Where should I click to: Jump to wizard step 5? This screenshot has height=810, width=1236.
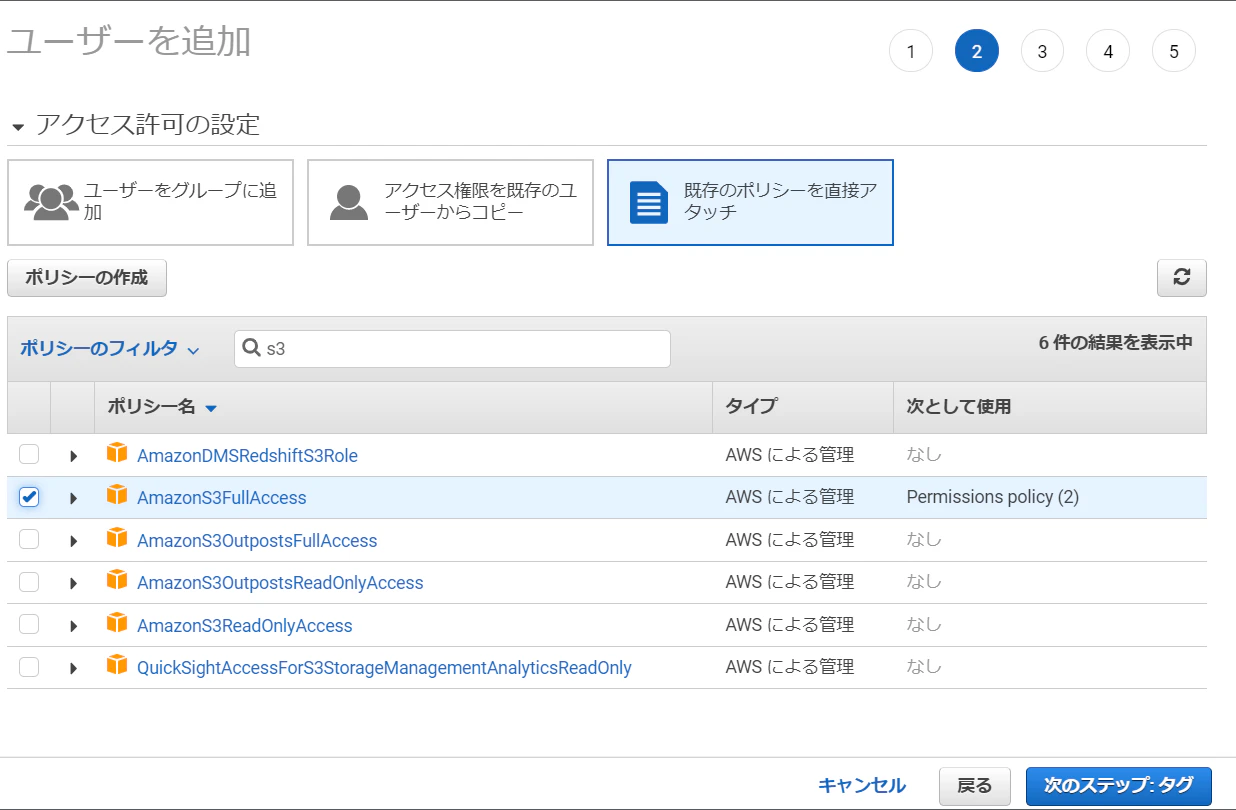tap(1174, 51)
